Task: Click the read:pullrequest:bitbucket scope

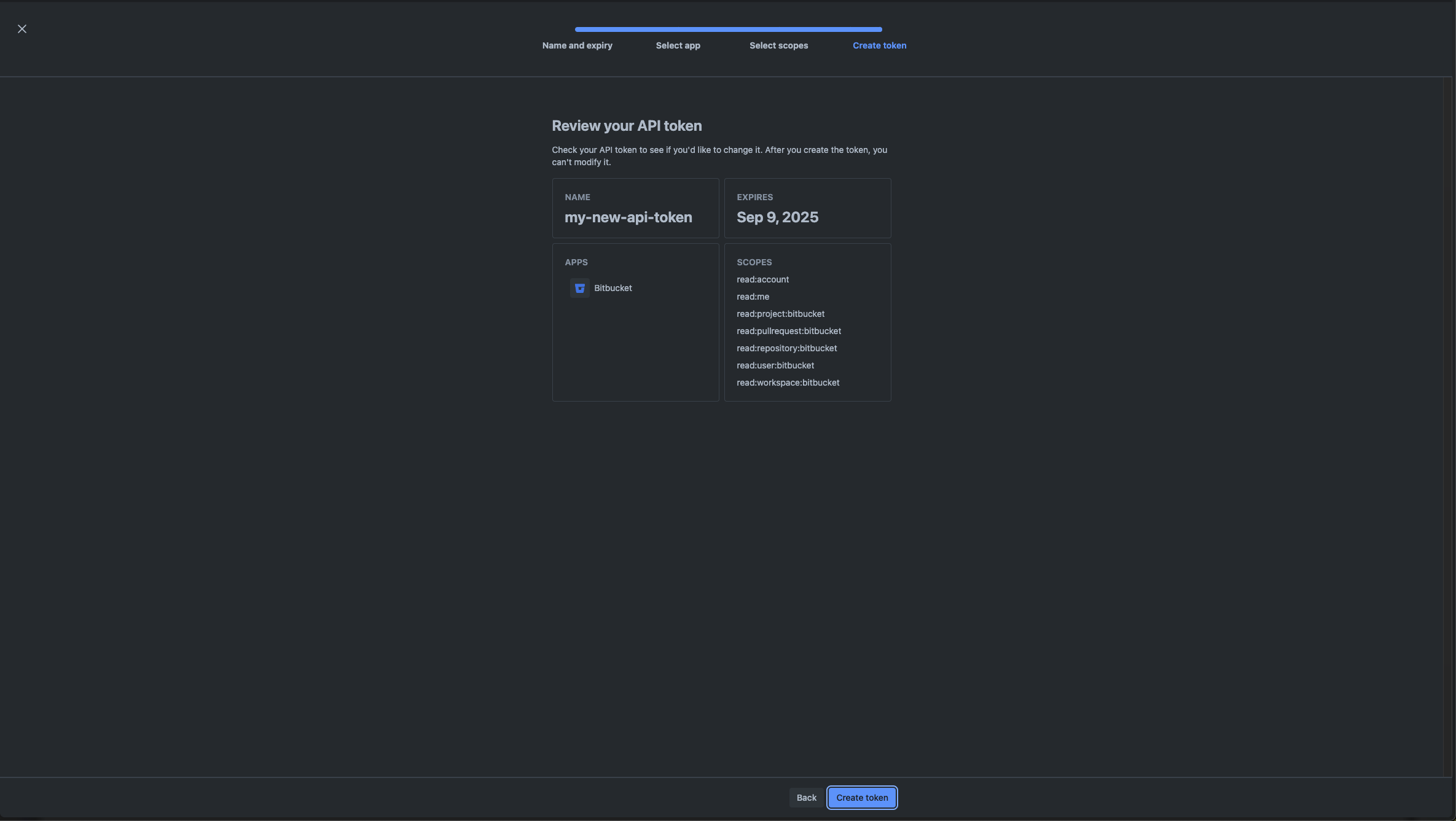Action: click(x=788, y=331)
